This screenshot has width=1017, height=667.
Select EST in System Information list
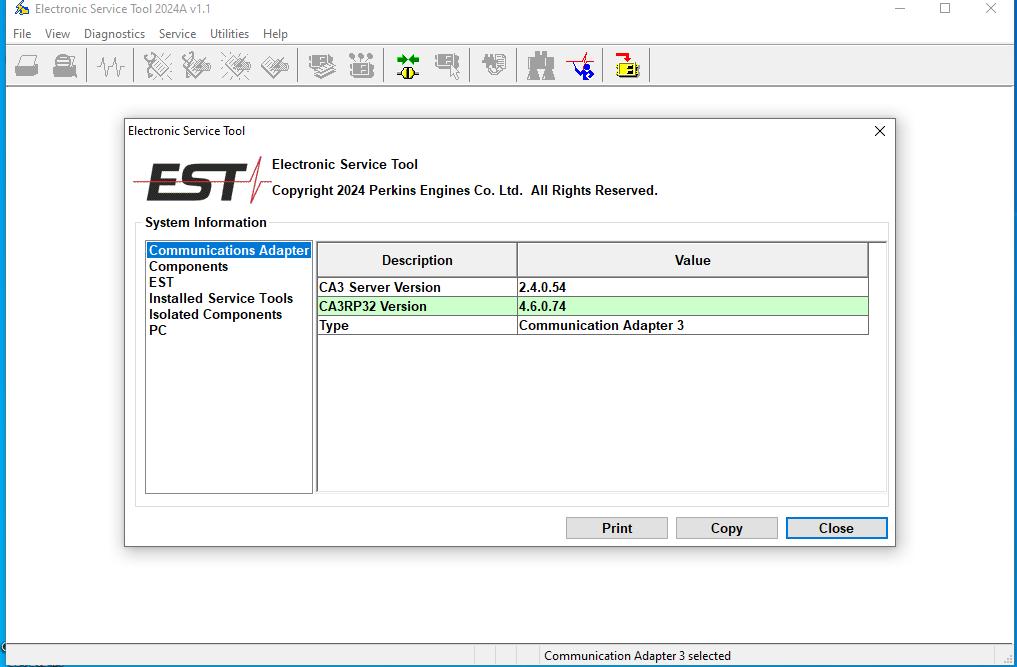pyautogui.click(x=161, y=282)
